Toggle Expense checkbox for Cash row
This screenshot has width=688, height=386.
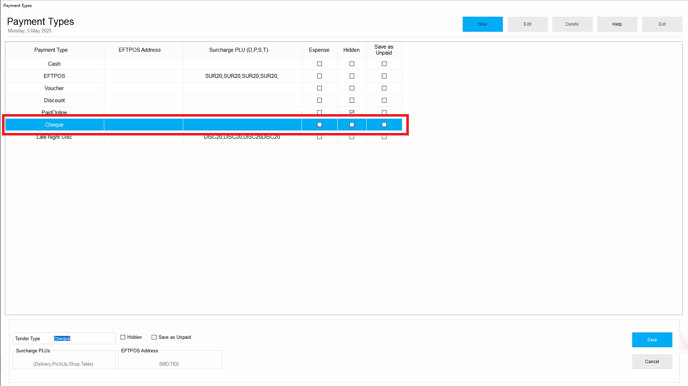pyautogui.click(x=319, y=64)
